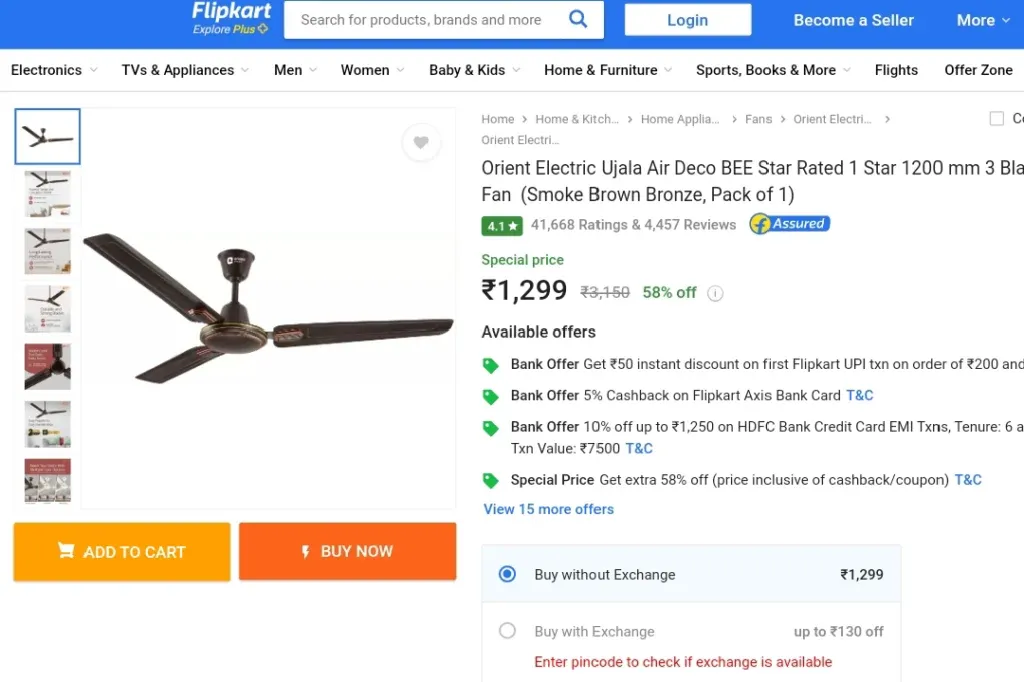The image size is (1024, 682).
Task: Select the red fan thumbnail image
Action: coord(48,366)
